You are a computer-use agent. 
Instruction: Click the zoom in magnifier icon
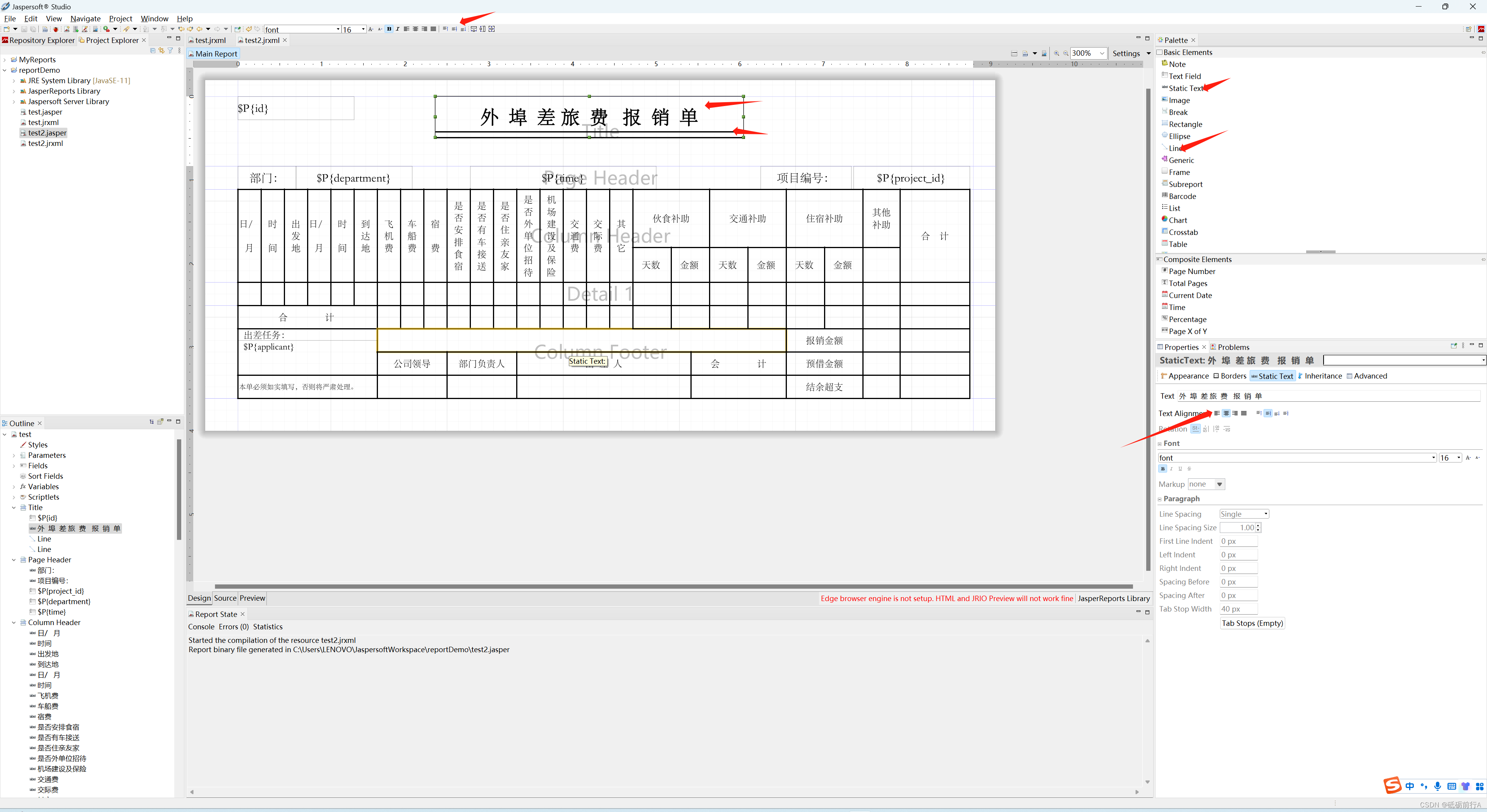pyautogui.click(x=1056, y=53)
